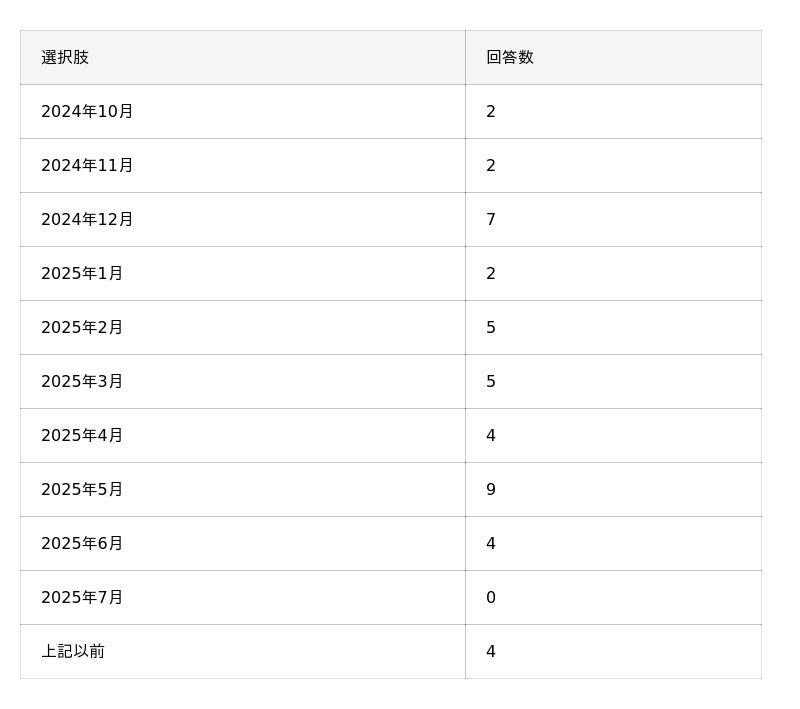Click the 上記以前 option cell

[x=73, y=652]
